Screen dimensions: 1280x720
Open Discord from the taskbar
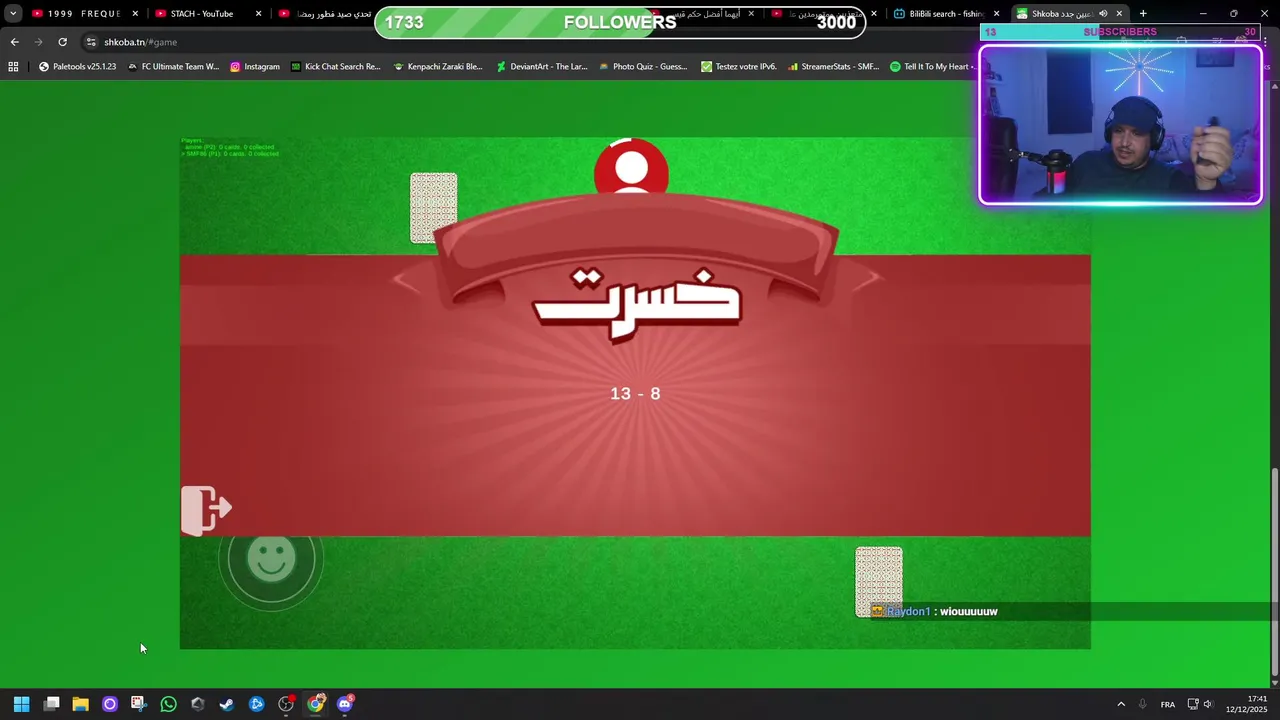point(345,704)
